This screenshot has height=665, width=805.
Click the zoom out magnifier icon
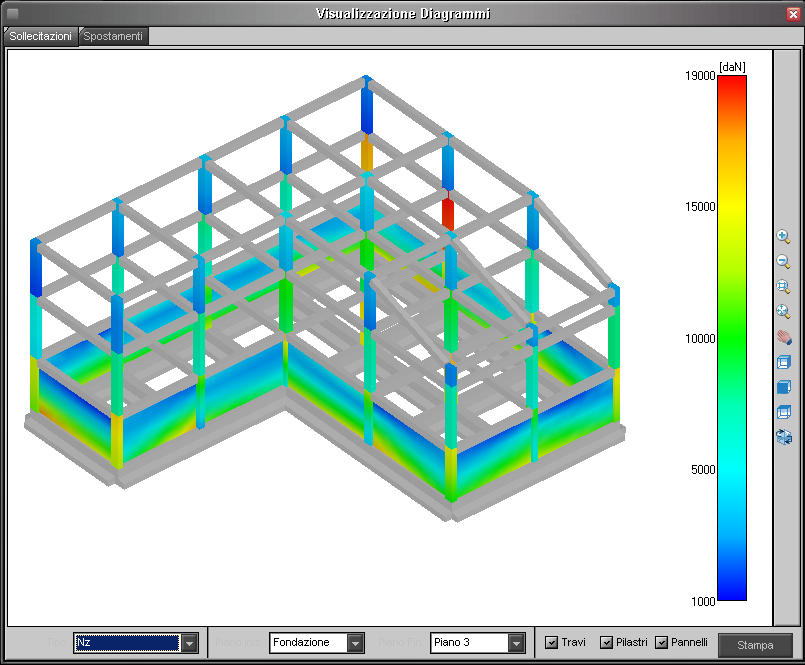point(784,262)
